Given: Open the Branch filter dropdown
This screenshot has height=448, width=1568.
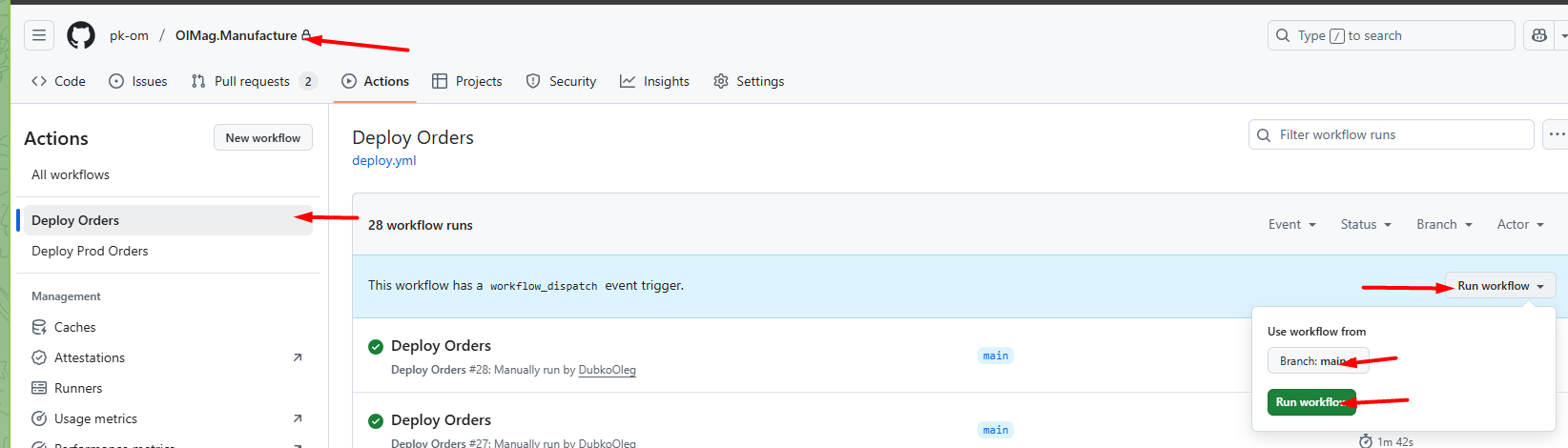Looking at the screenshot, I should [1444, 225].
